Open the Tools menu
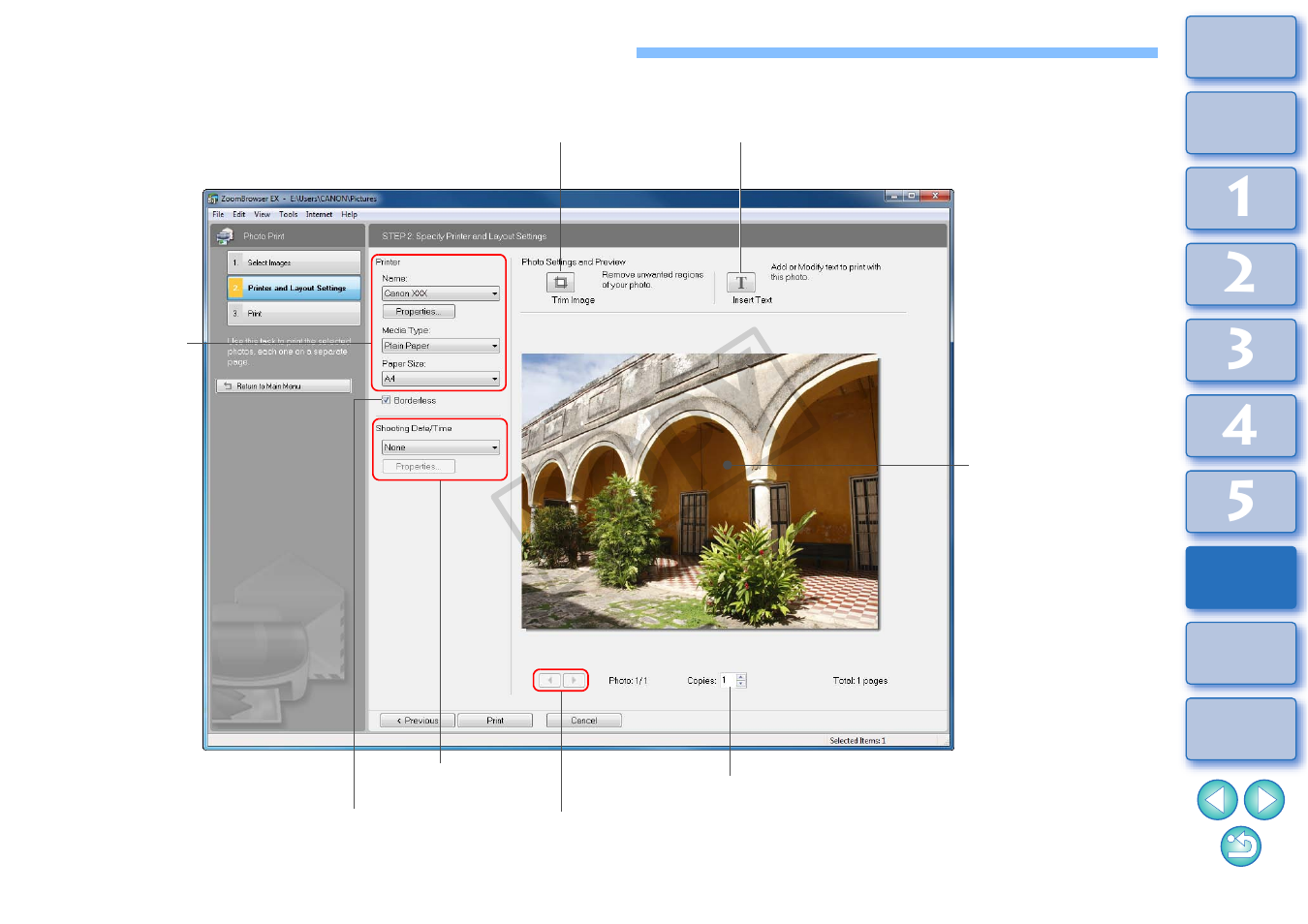 [x=288, y=214]
